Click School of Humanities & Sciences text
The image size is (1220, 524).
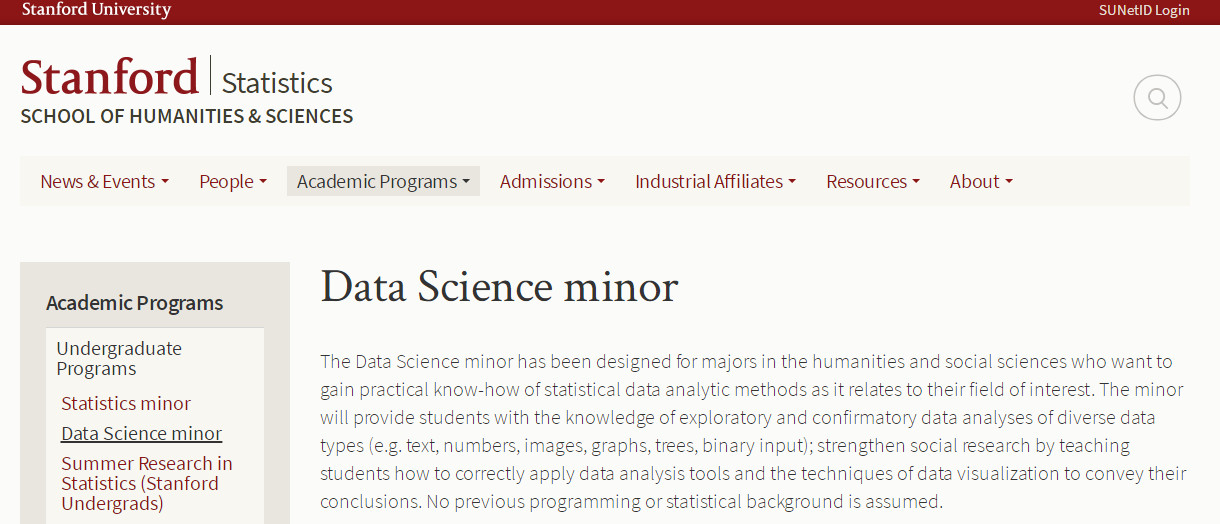click(187, 116)
